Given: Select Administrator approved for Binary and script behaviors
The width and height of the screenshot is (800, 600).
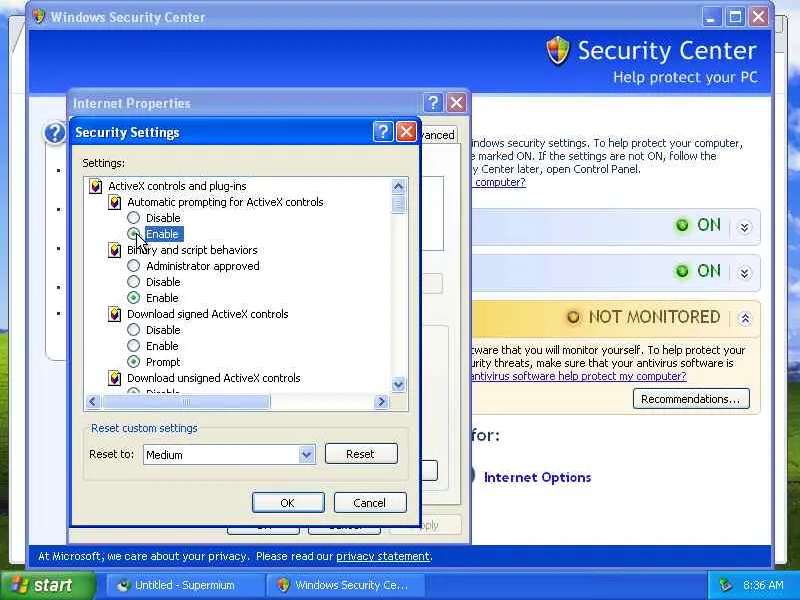Looking at the screenshot, I should point(134,266).
